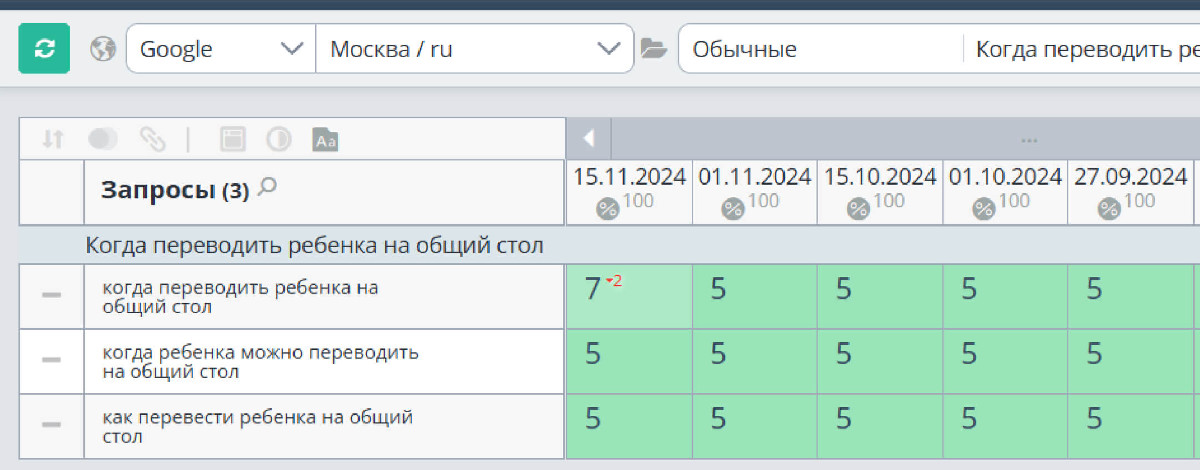
Task: Toggle the switch in the table toolbar
Action: point(103,139)
